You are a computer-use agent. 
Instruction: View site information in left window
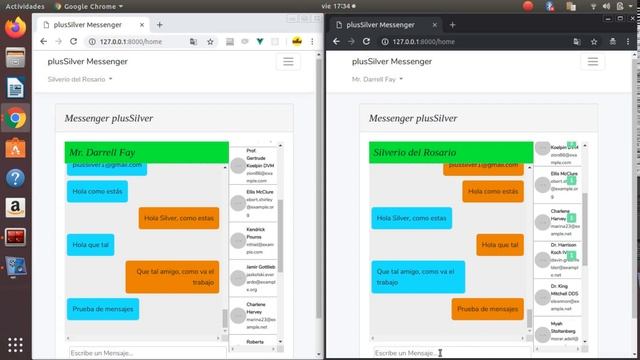pos(92,42)
